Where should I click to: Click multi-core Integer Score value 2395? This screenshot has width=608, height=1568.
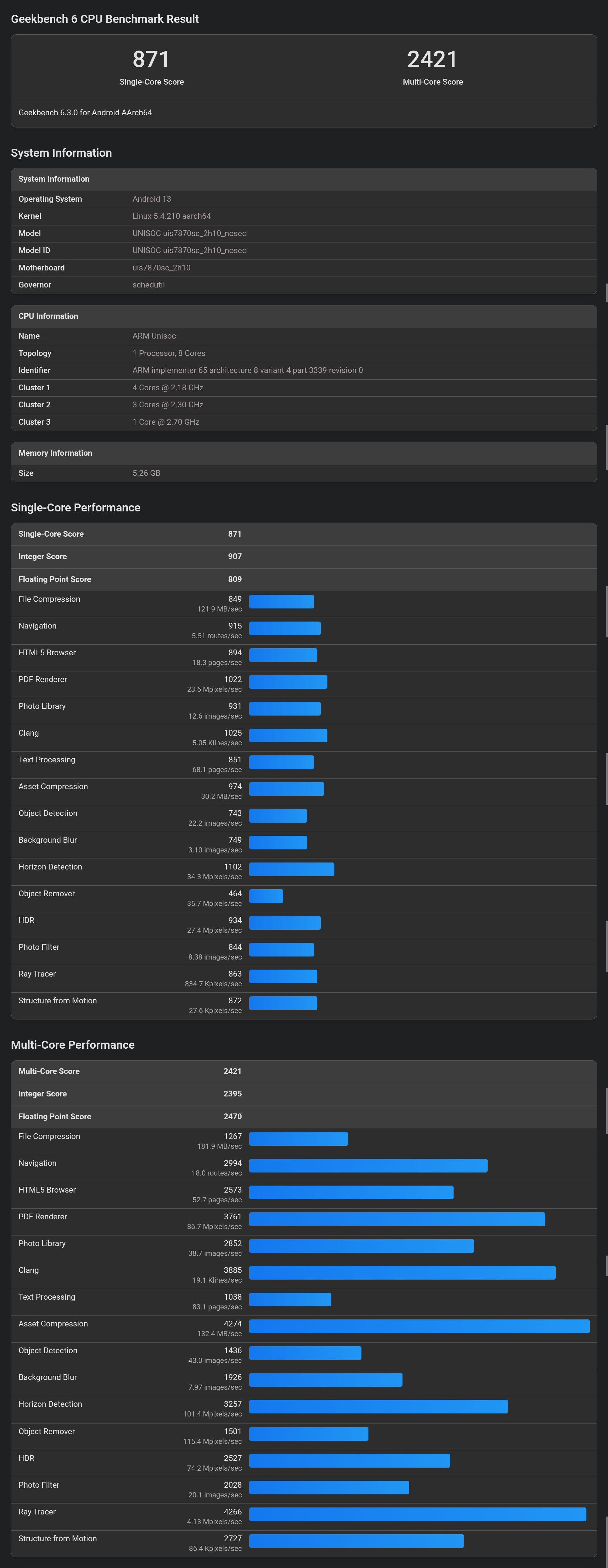(x=232, y=1094)
